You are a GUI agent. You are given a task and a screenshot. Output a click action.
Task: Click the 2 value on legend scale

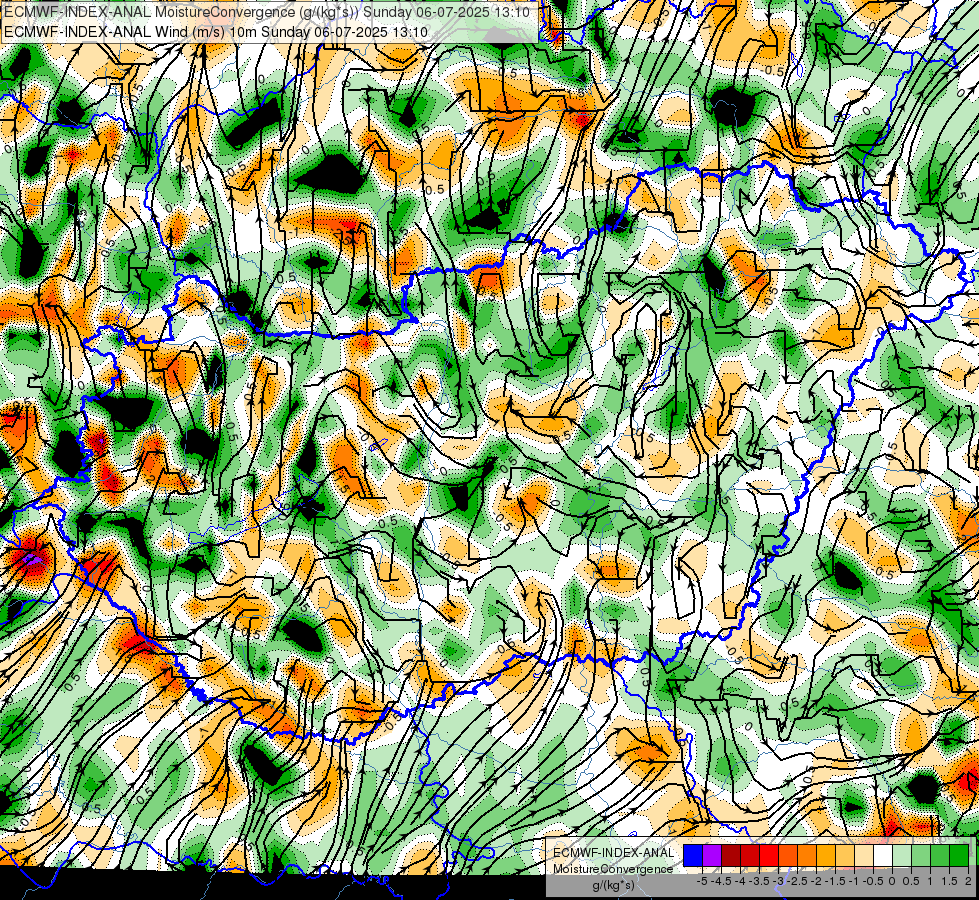tap(968, 881)
